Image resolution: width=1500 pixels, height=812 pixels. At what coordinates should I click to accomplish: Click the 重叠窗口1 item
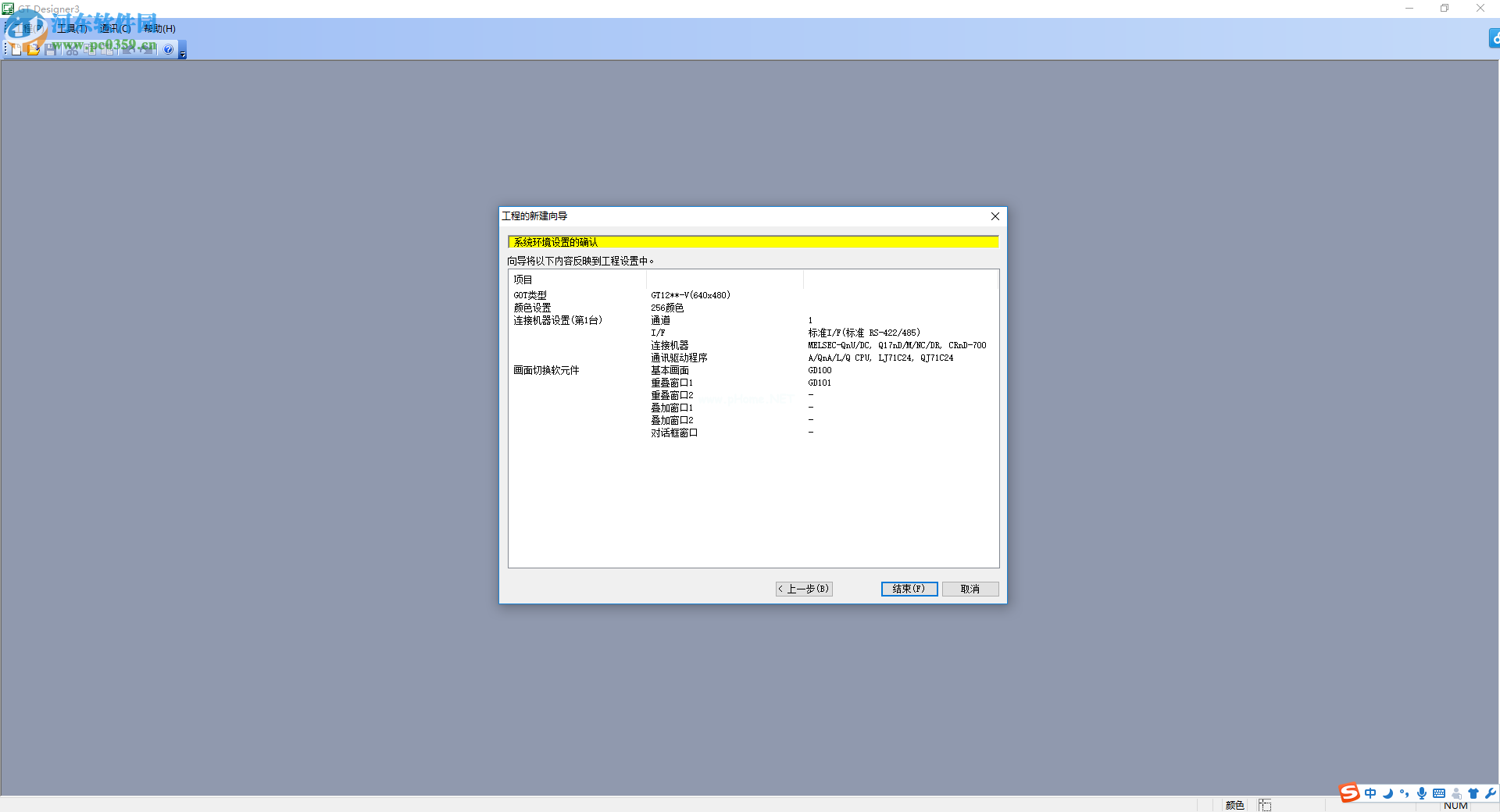click(x=672, y=383)
